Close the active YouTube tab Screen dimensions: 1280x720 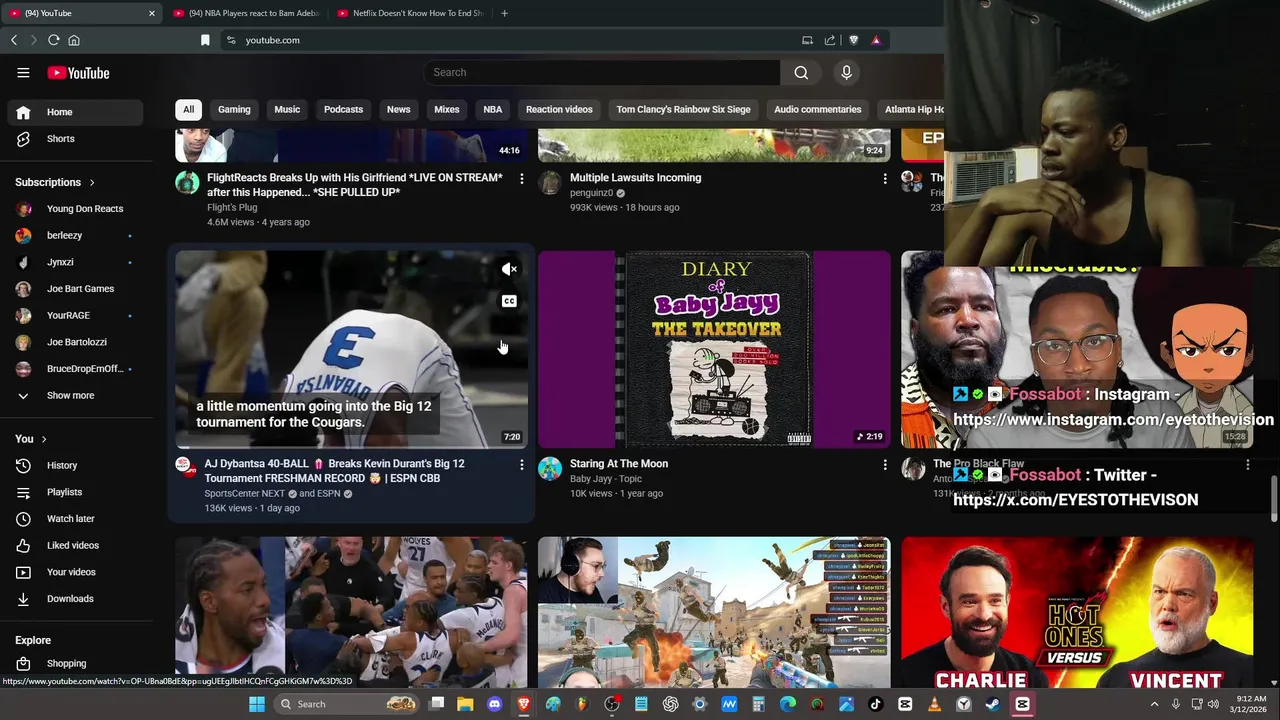pyautogui.click(x=152, y=13)
